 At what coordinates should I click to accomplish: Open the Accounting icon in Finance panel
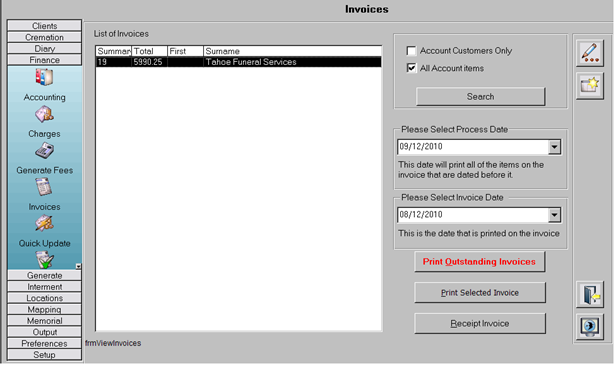click(44, 77)
